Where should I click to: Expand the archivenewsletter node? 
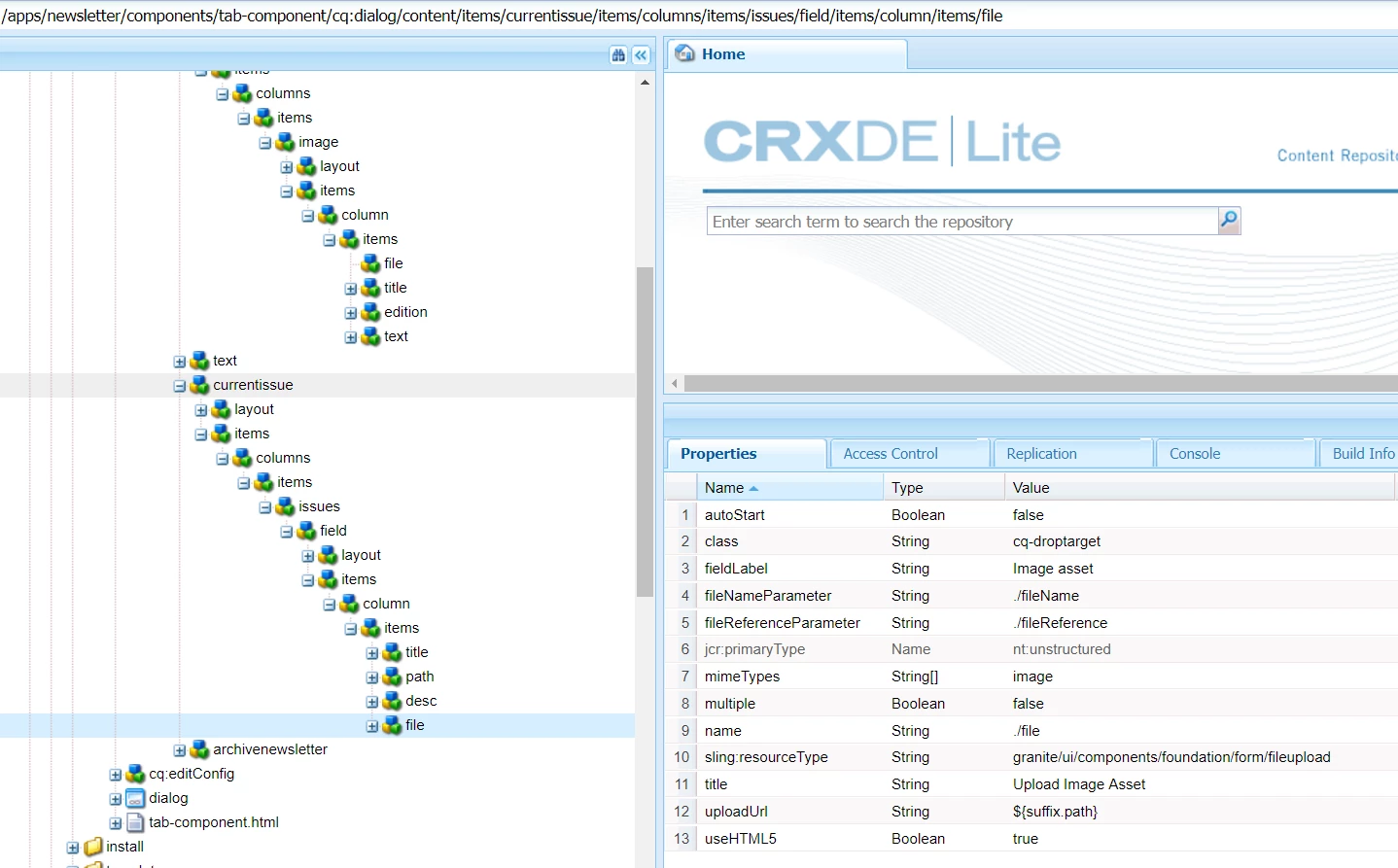tap(180, 750)
